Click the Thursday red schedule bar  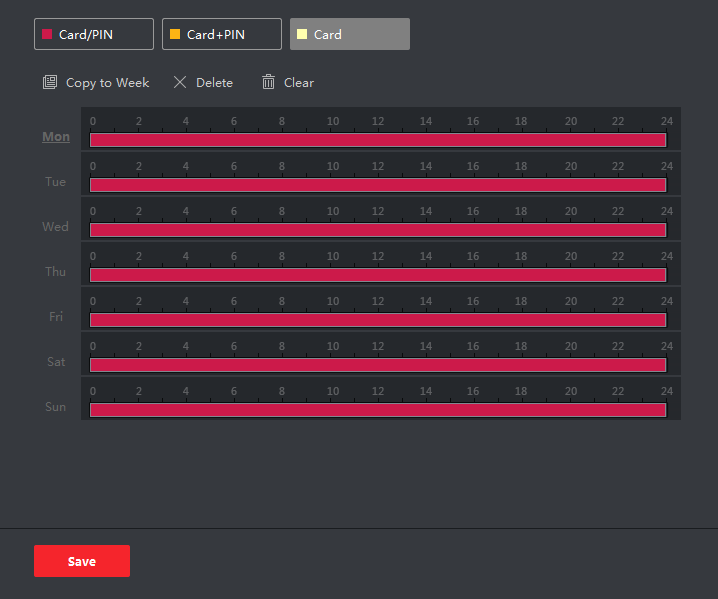(x=378, y=275)
